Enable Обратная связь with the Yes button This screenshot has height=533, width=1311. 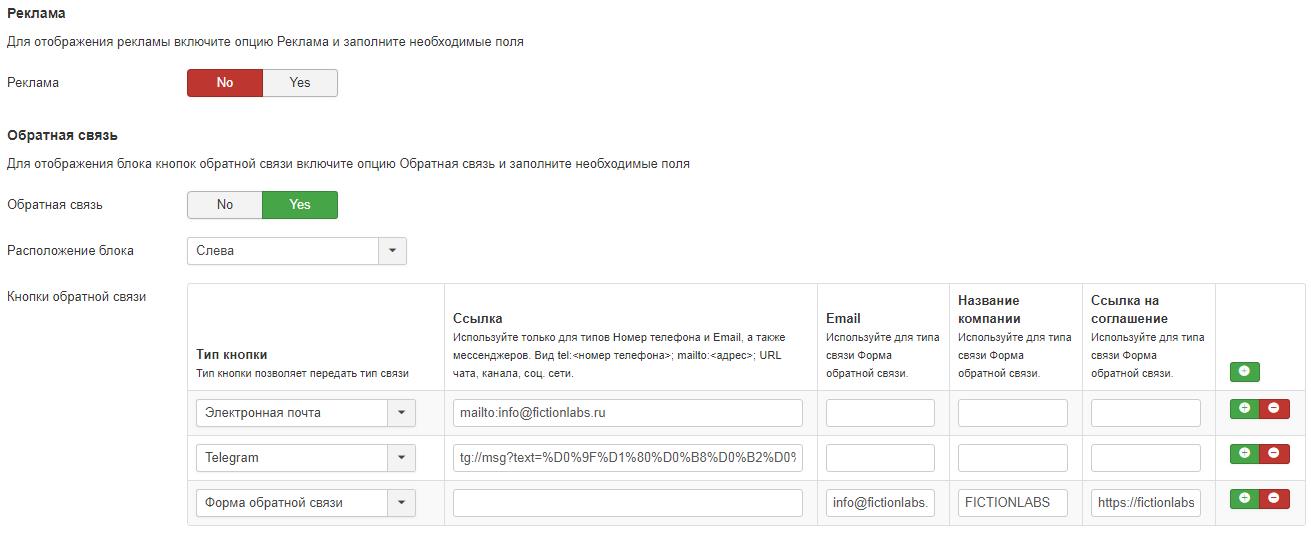coord(300,205)
